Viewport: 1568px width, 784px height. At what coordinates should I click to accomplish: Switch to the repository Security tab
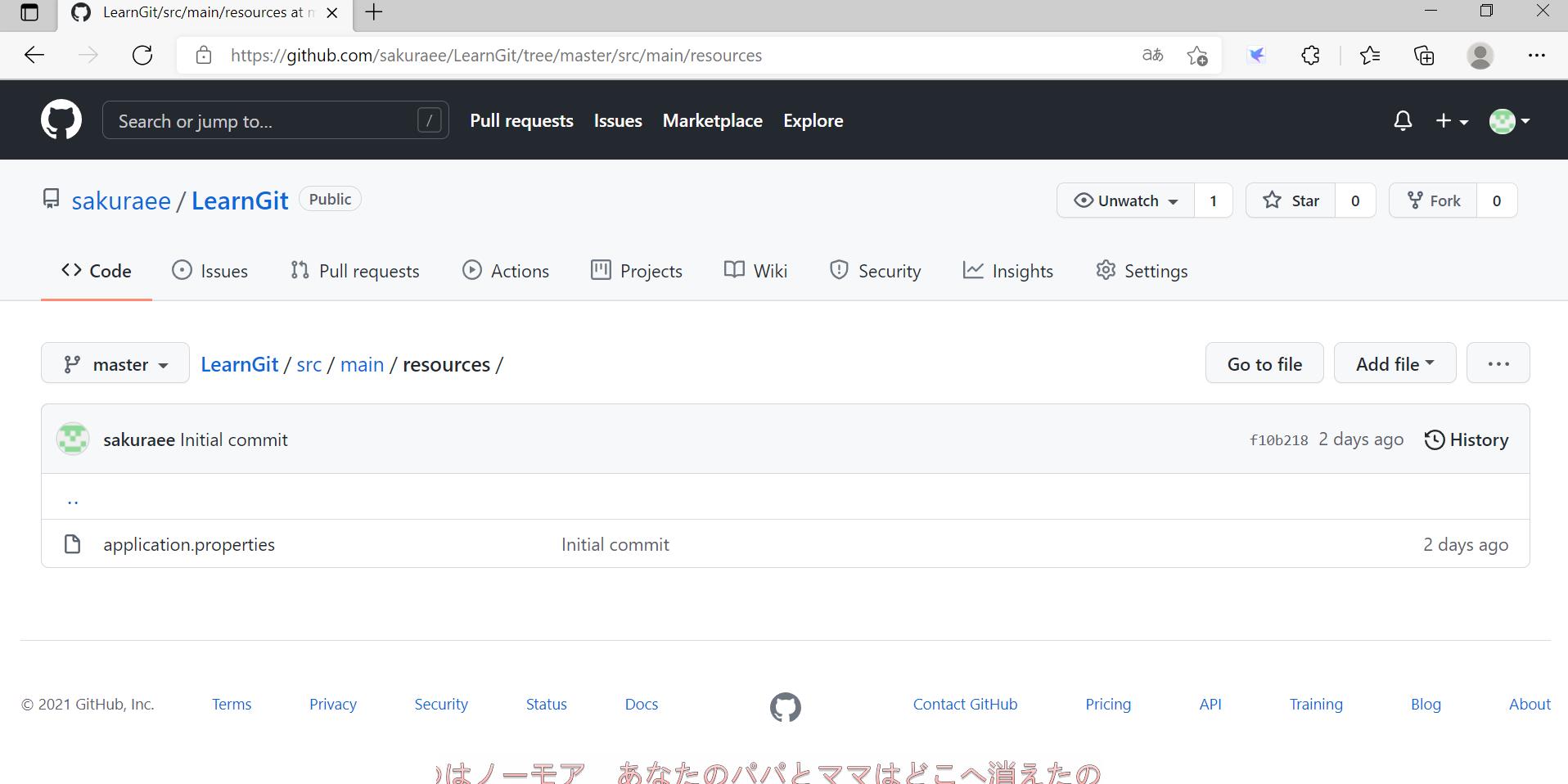pyautogui.click(x=875, y=271)
